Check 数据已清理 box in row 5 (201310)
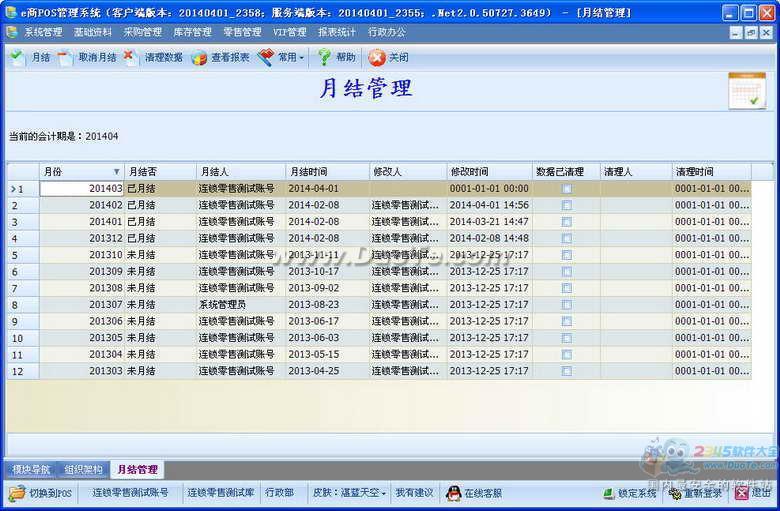 point(567,255)
